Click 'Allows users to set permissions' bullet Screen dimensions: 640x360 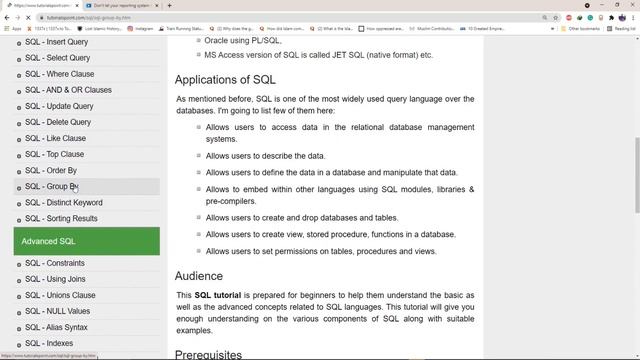tap(321, 251)
